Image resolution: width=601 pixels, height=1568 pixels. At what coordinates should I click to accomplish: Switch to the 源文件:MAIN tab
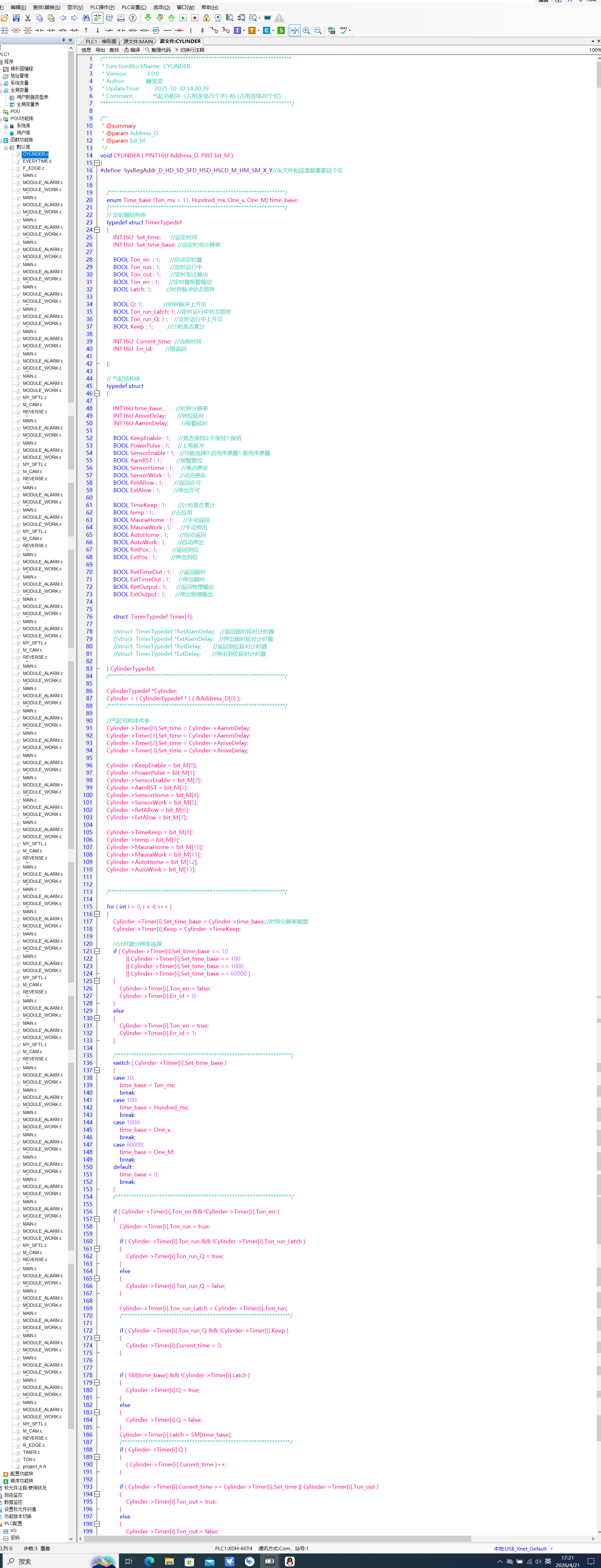138,41
